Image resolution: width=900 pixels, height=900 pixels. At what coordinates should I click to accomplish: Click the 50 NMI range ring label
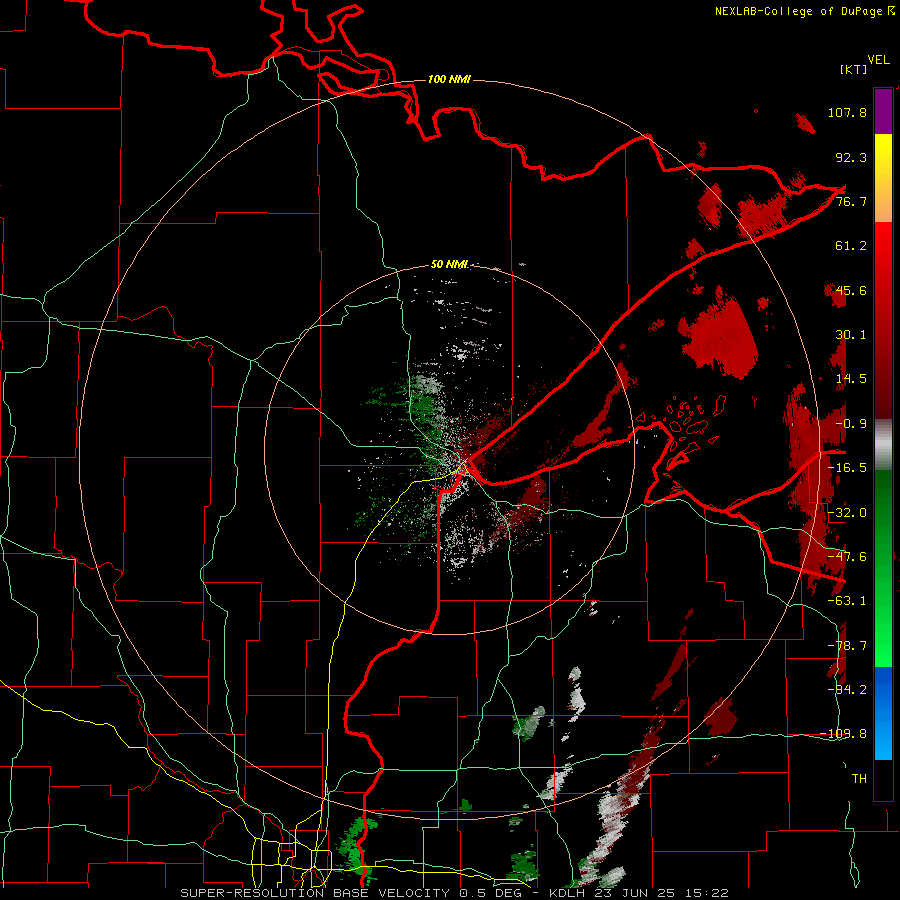[x=449, y=264]
